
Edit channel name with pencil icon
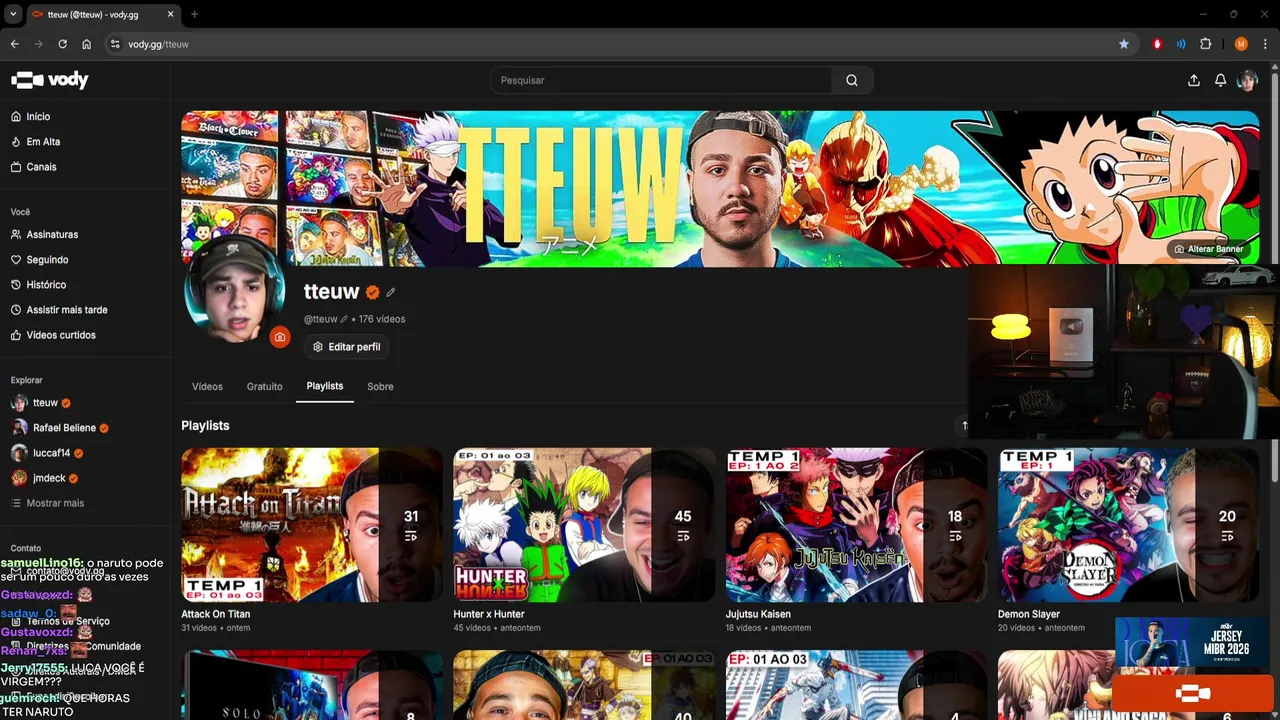[x=391, y=292]
